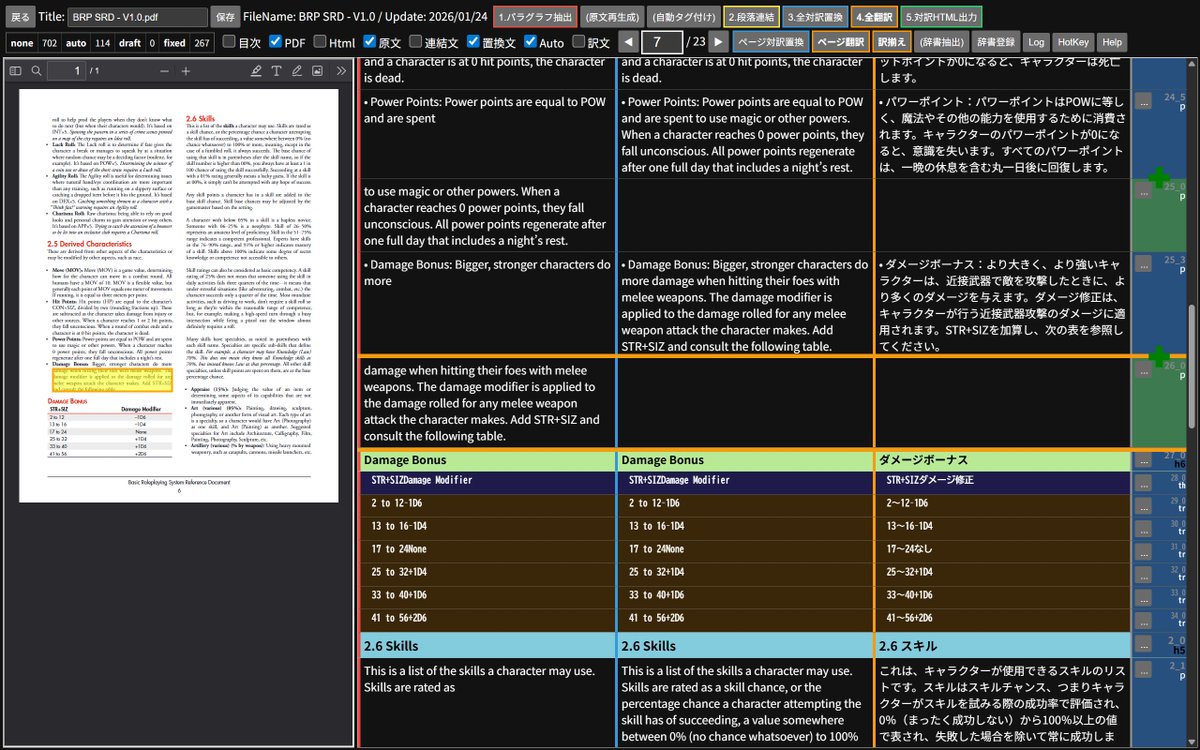1200x750 pixels.
Task: Open ellipsis menu for '2 to 12-1D6' row
Action: pos(1143,505)
